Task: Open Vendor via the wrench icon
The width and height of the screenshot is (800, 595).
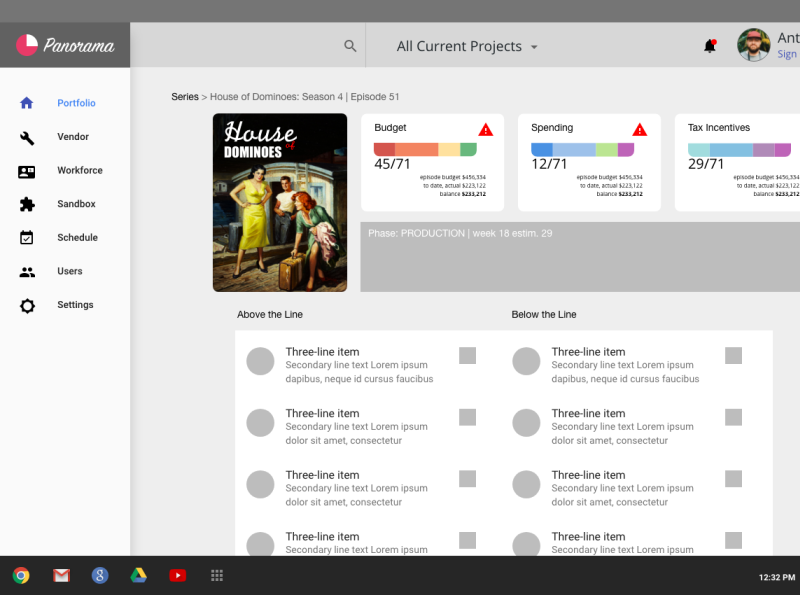Action: pos(27,137)
